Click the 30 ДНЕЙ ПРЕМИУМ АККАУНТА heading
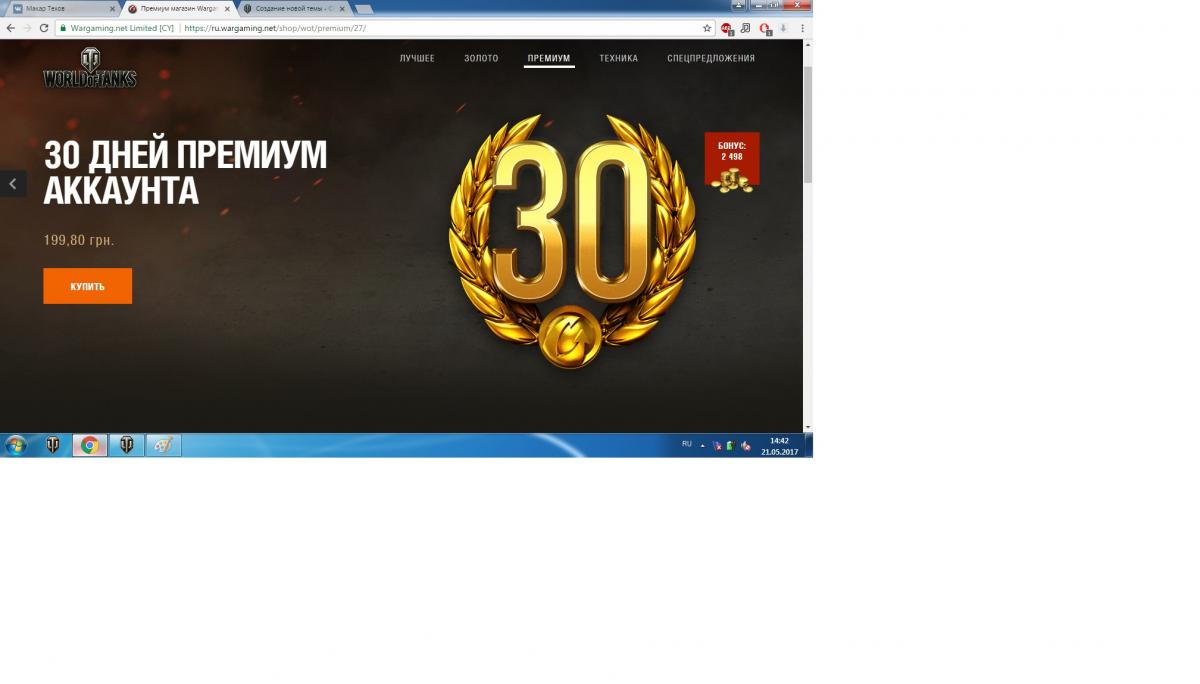Screen dimensions: 1200x684 [185, 172]
